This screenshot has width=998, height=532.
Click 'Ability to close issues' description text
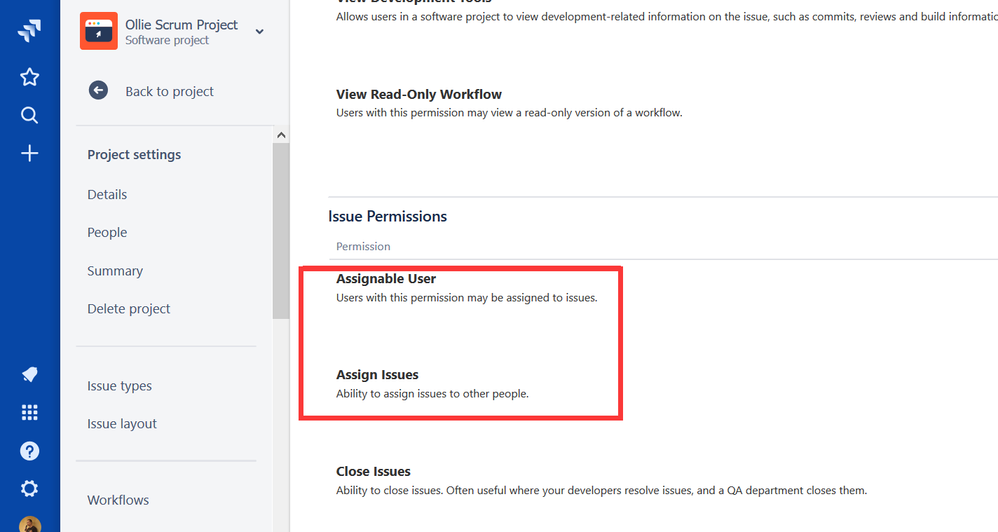pyautogui.click(x=601, y=491)
